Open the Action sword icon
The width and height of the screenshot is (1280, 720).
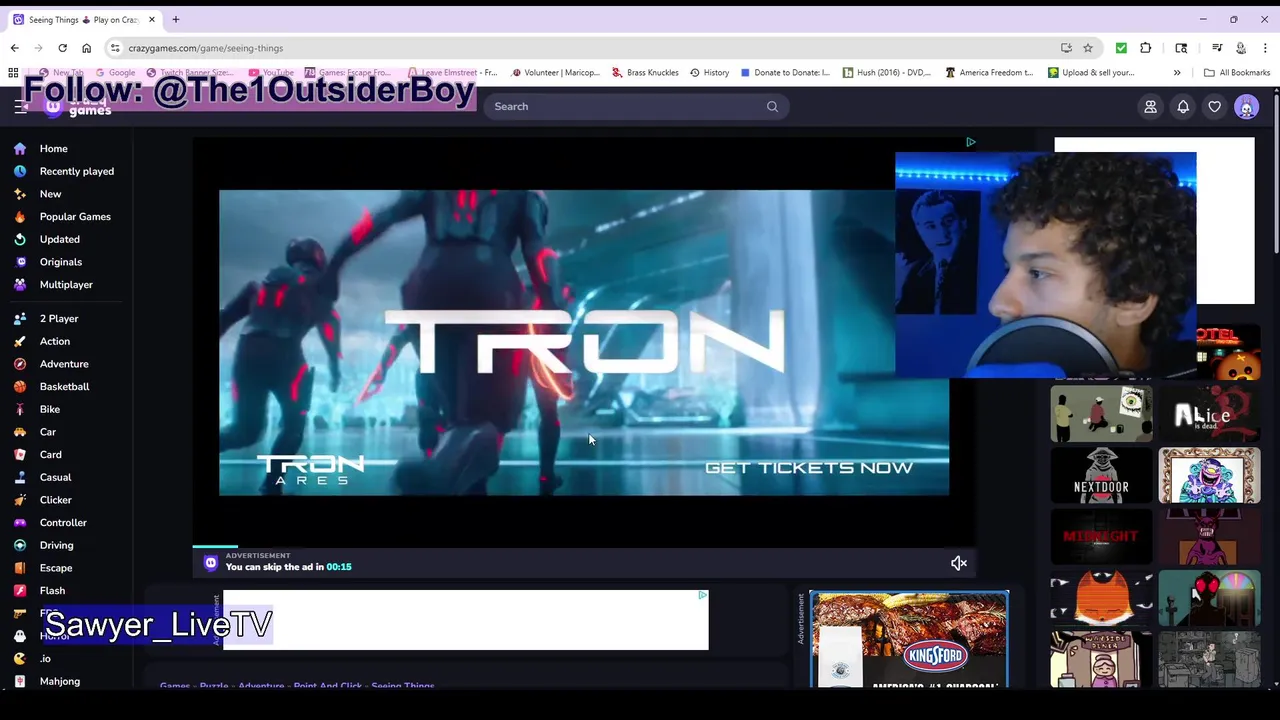pos(20,341)
